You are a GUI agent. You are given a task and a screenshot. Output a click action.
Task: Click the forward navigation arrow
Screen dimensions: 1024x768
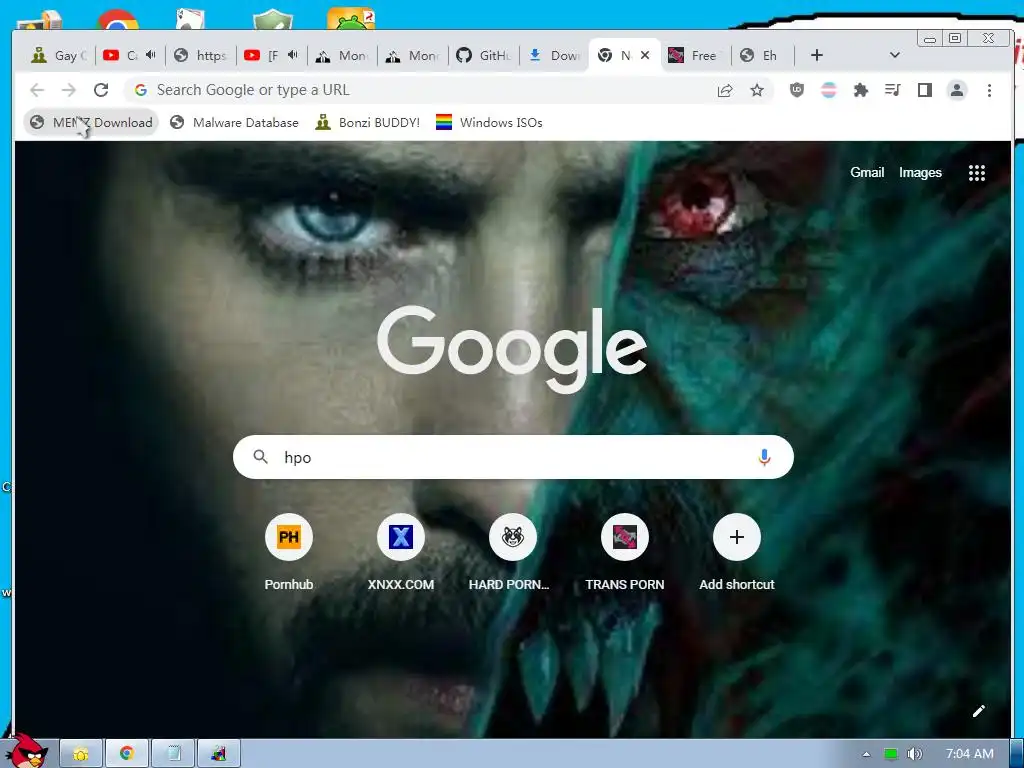[x=69, y=90]
